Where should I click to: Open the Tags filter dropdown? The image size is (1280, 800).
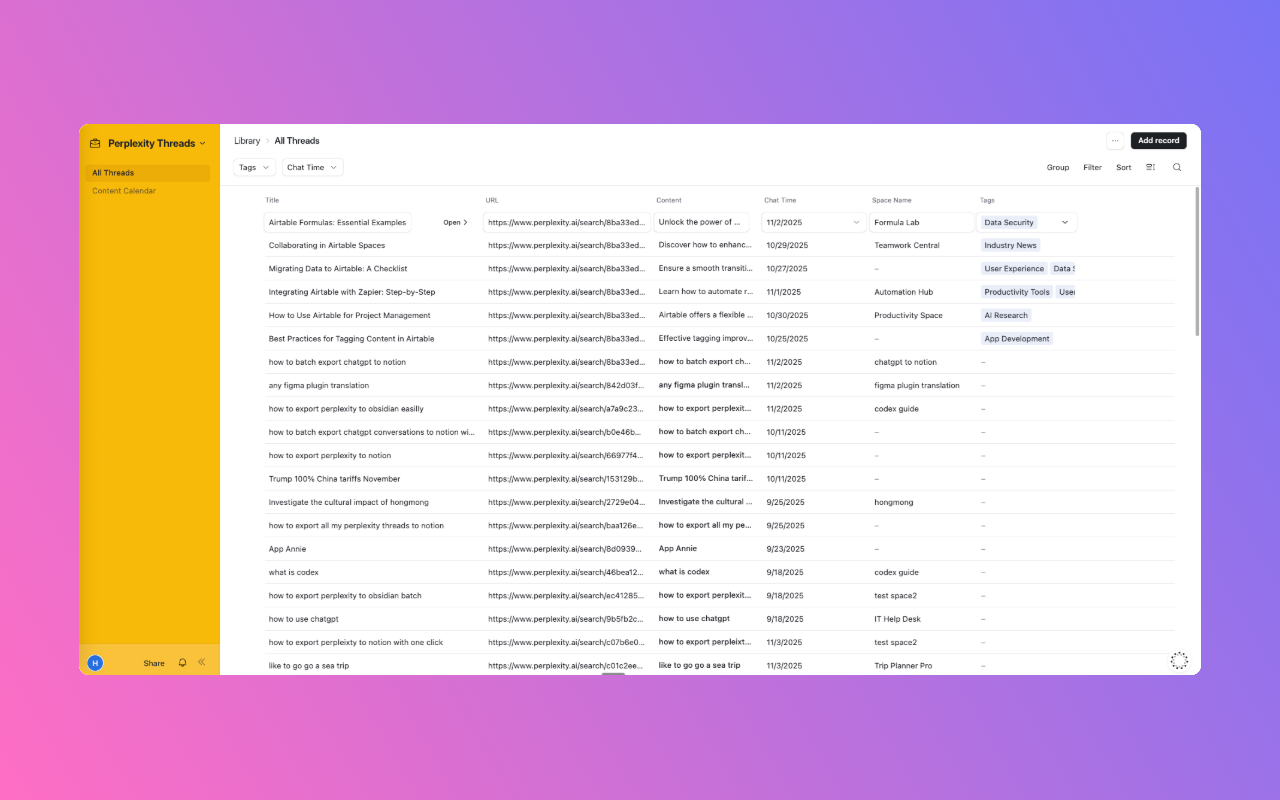(253, 167)
